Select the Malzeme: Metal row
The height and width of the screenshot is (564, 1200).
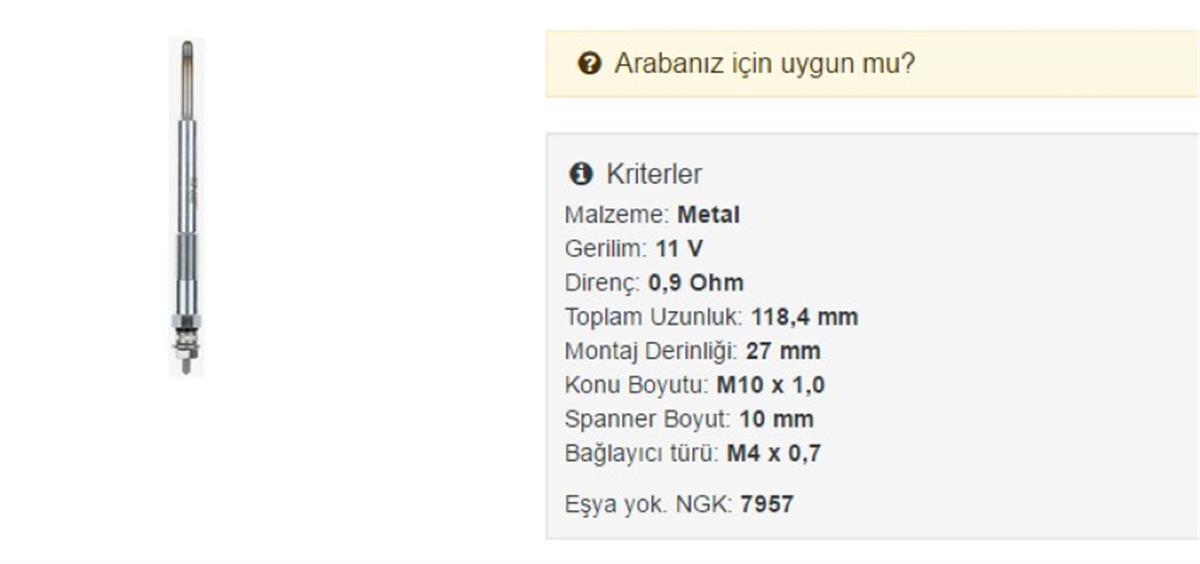pyautogui.click(x=652, y=215)
